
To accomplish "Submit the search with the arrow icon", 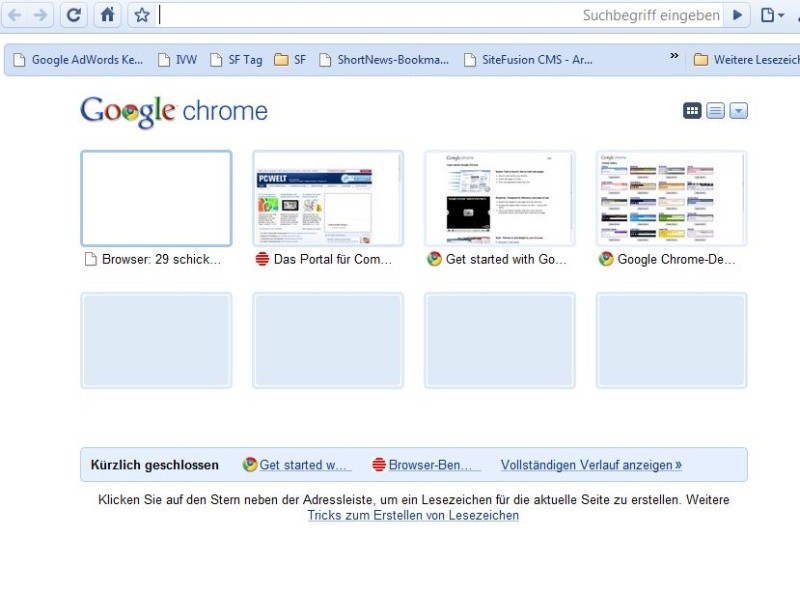I will (737, 15).
